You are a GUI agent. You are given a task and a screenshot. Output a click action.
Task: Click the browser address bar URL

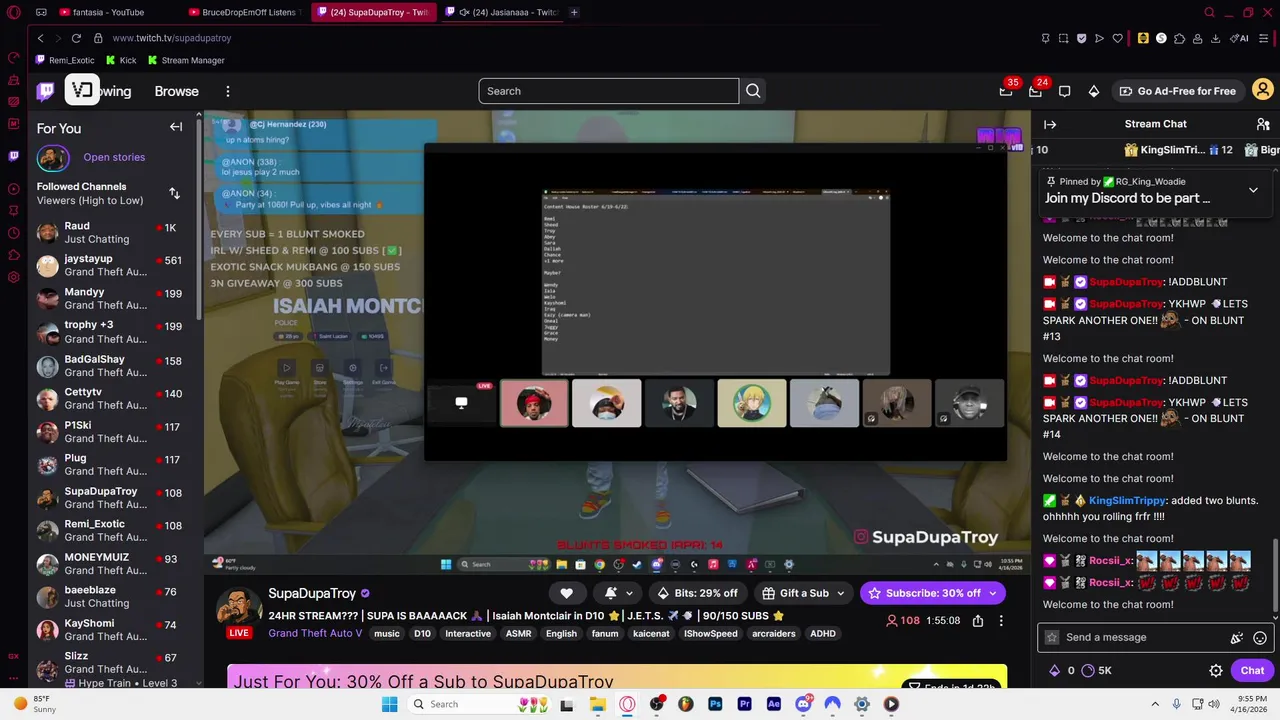[x=172, y=38]
